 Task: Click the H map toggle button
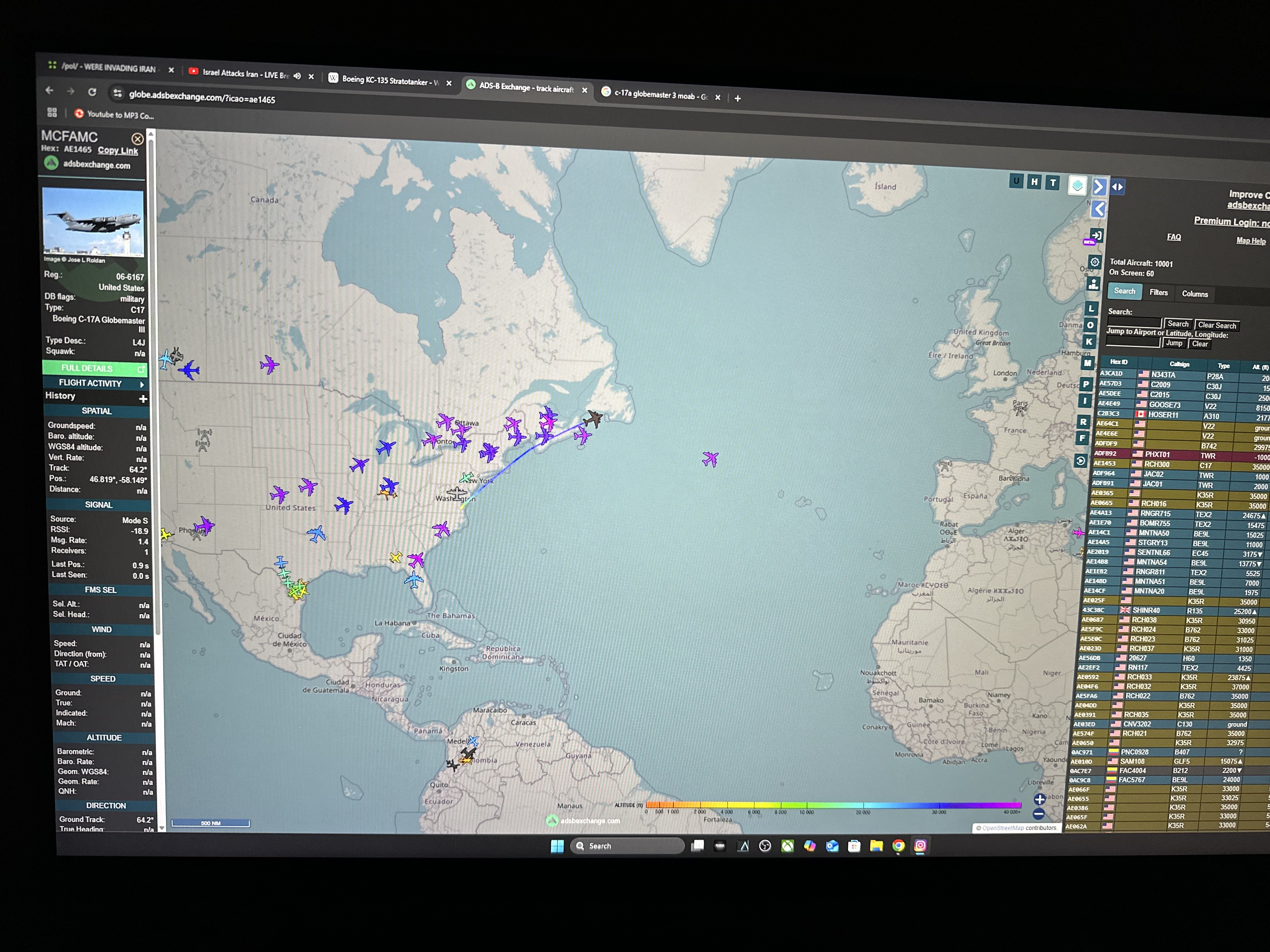tap(1034, 182)
